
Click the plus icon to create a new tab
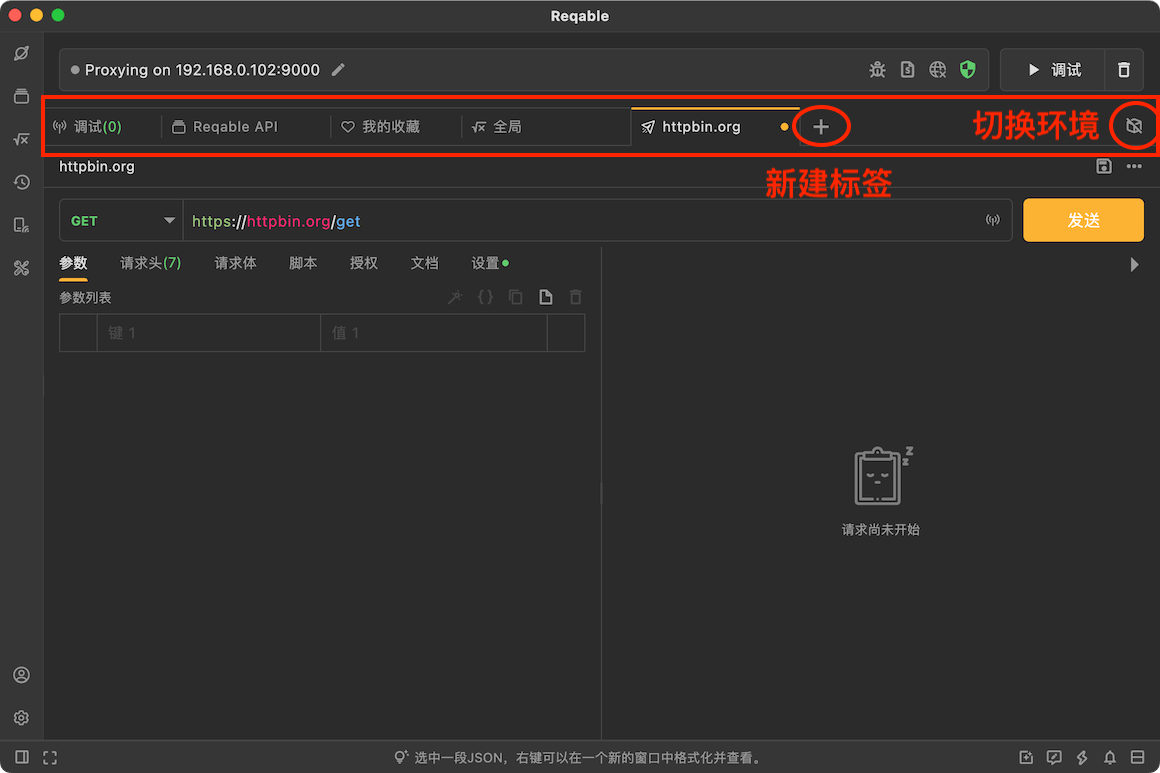coord(820,127)
